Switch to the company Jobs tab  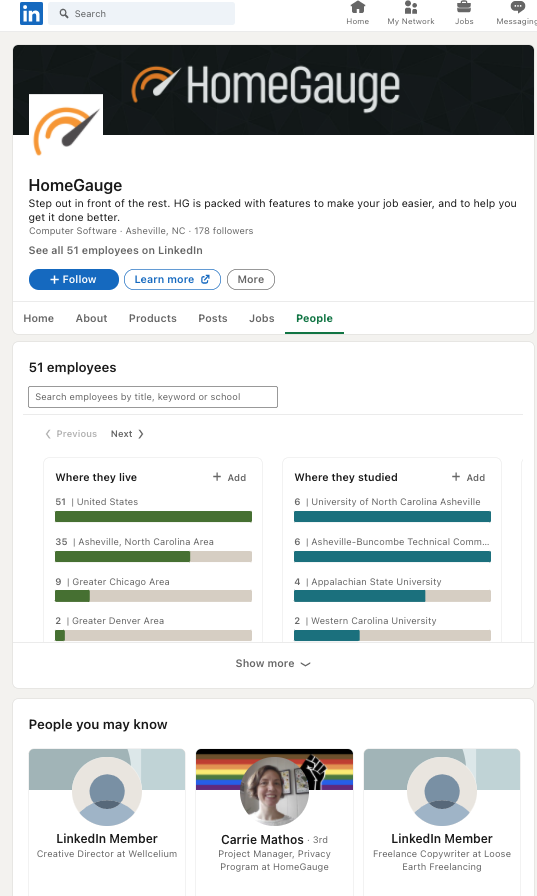[262, 318]
